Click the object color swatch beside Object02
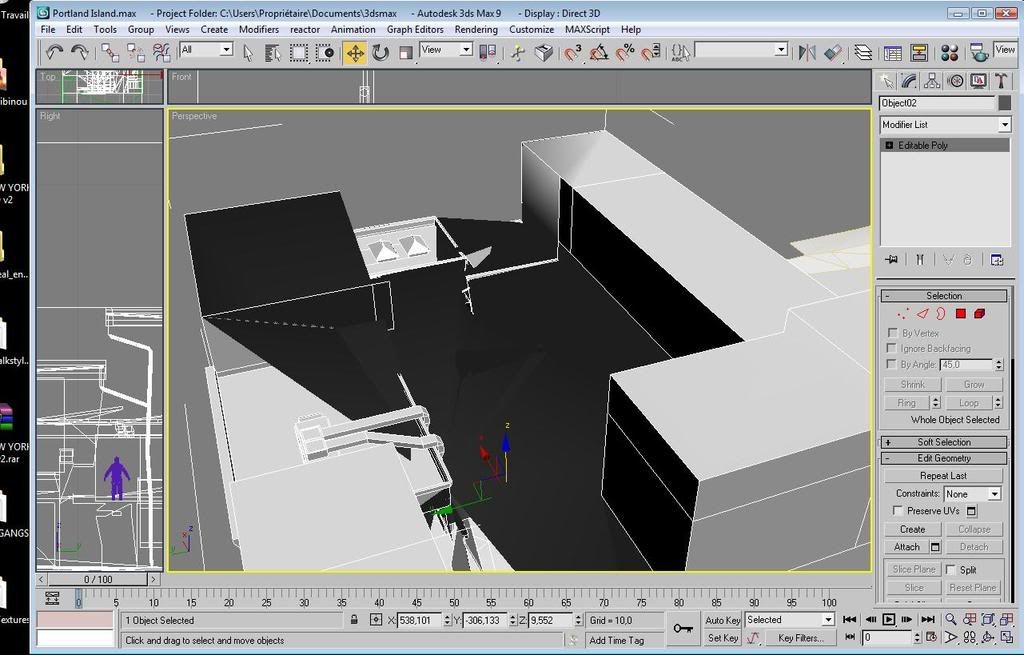The image size is (1024, 655). tap(1005, 103)
